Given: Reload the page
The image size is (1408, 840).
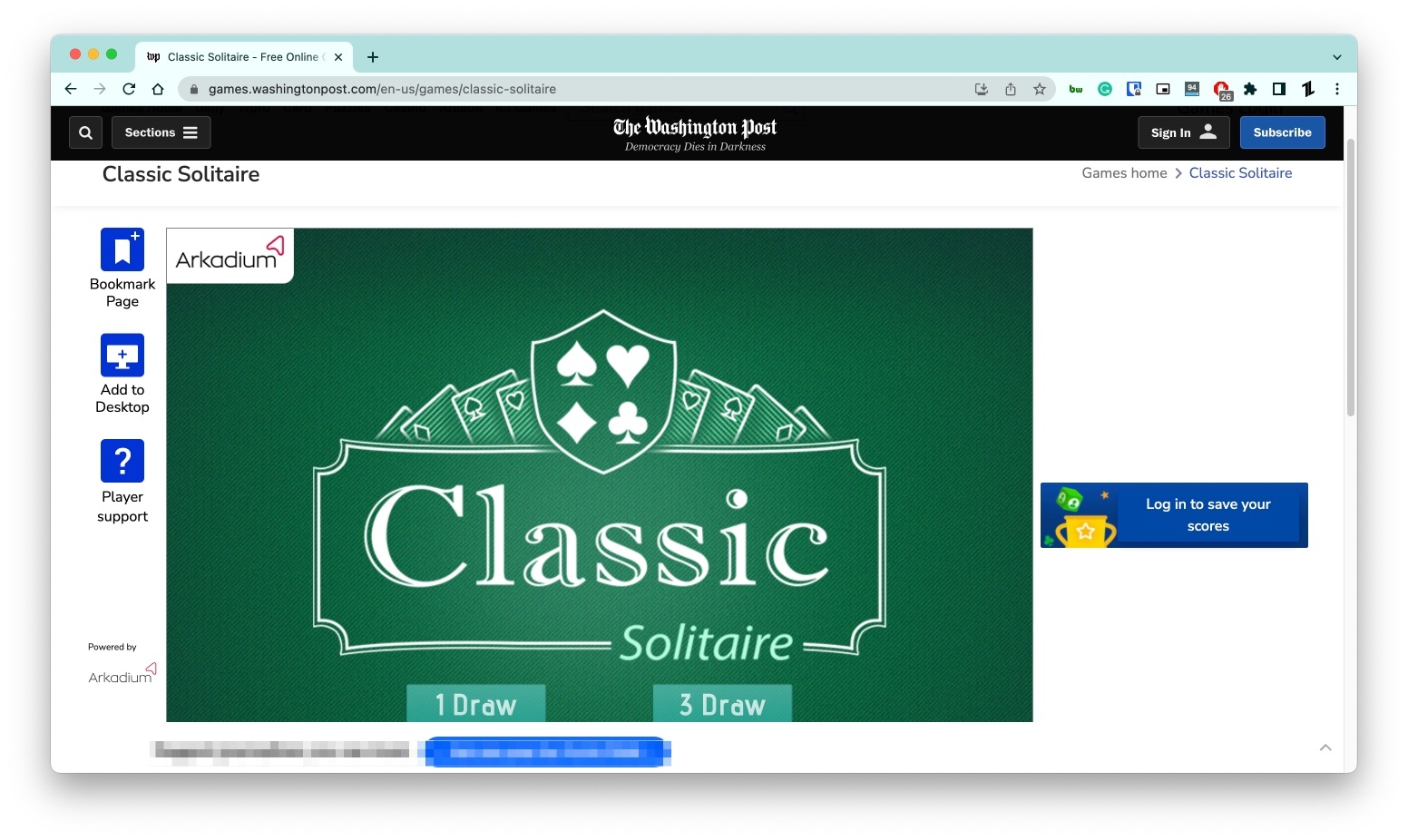Looking at the screenshot, I should tap(129, 89).
